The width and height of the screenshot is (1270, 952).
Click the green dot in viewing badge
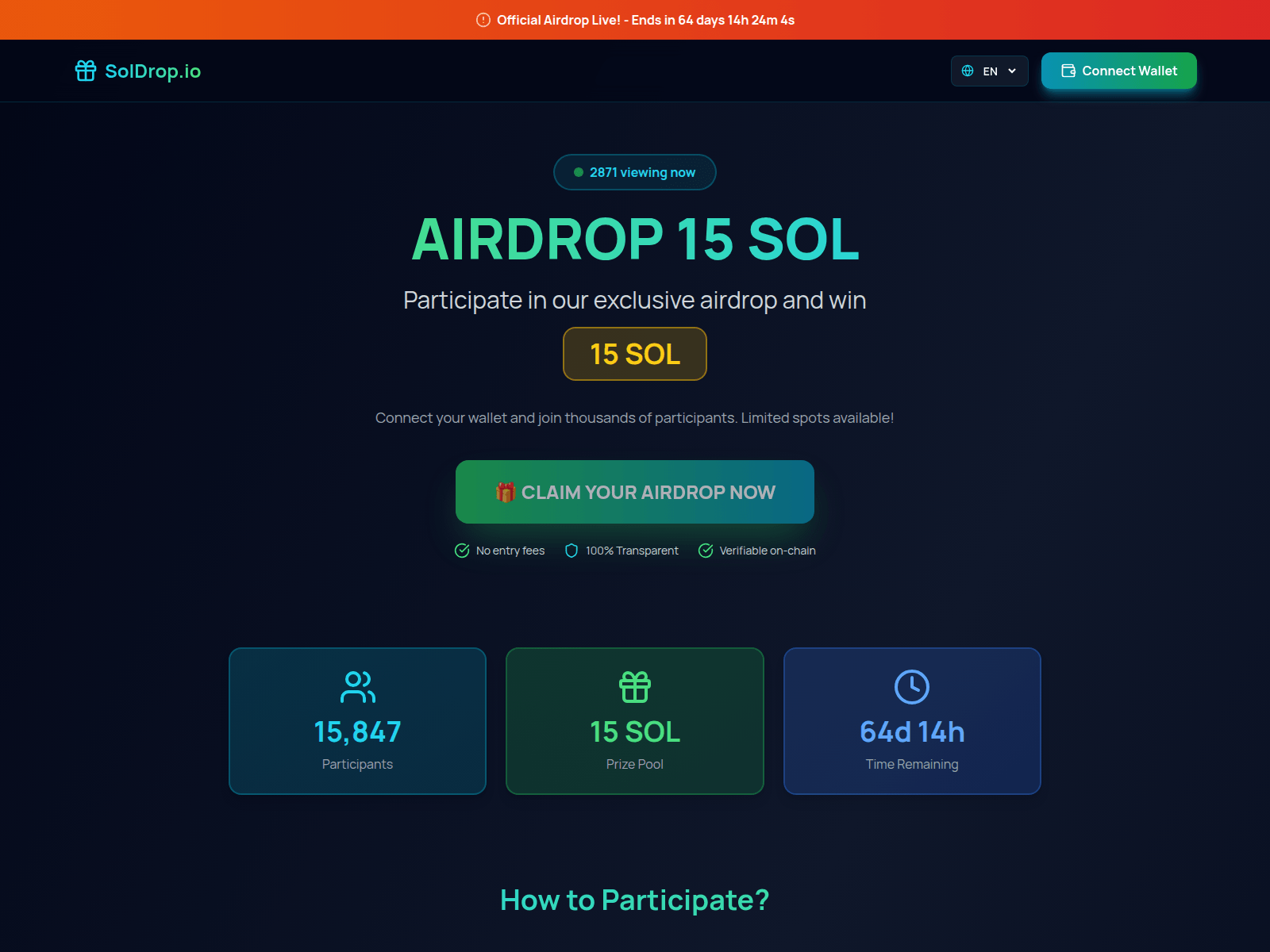(577, 171)
